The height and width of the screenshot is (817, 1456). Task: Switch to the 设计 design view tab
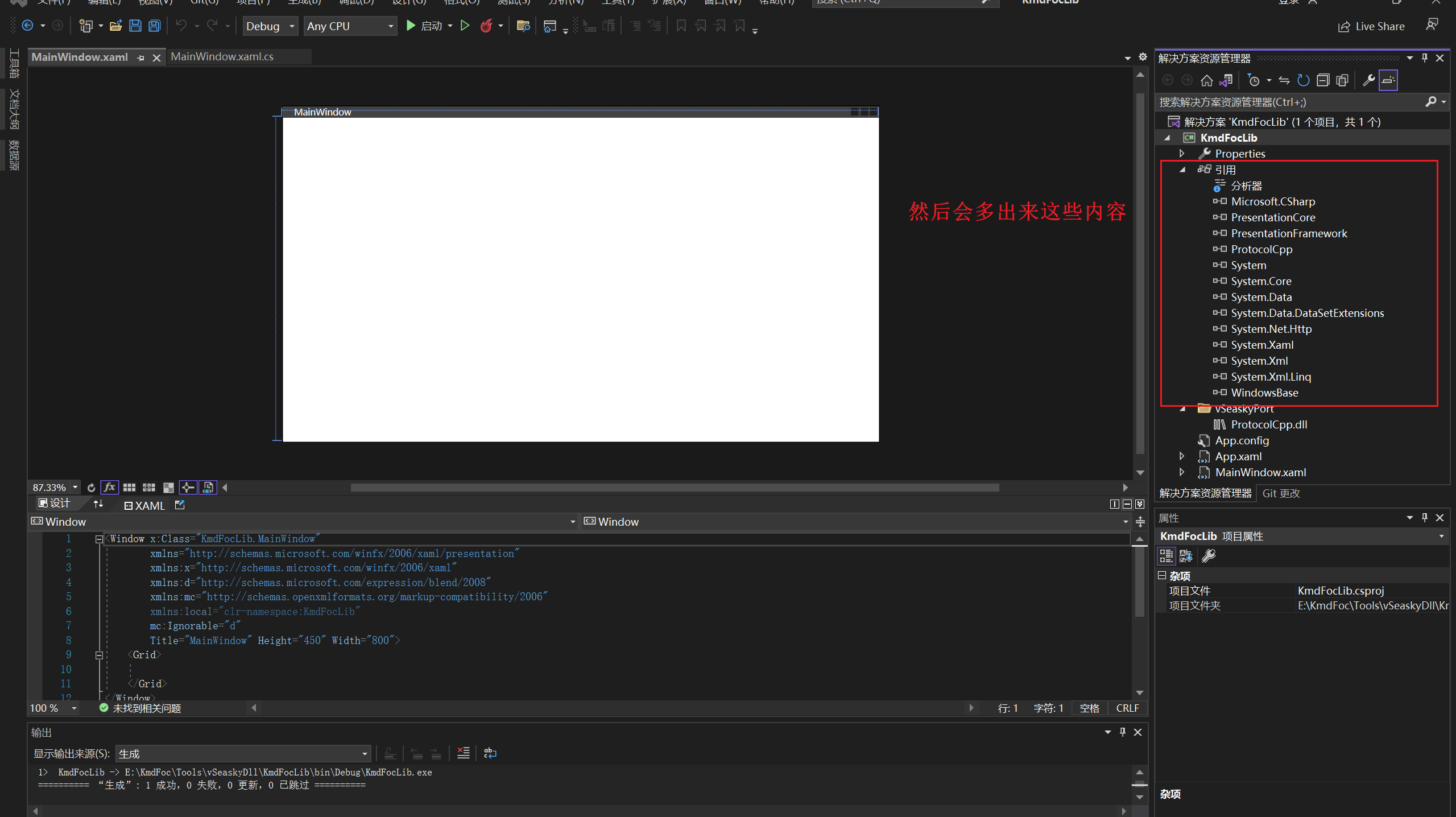55,504
